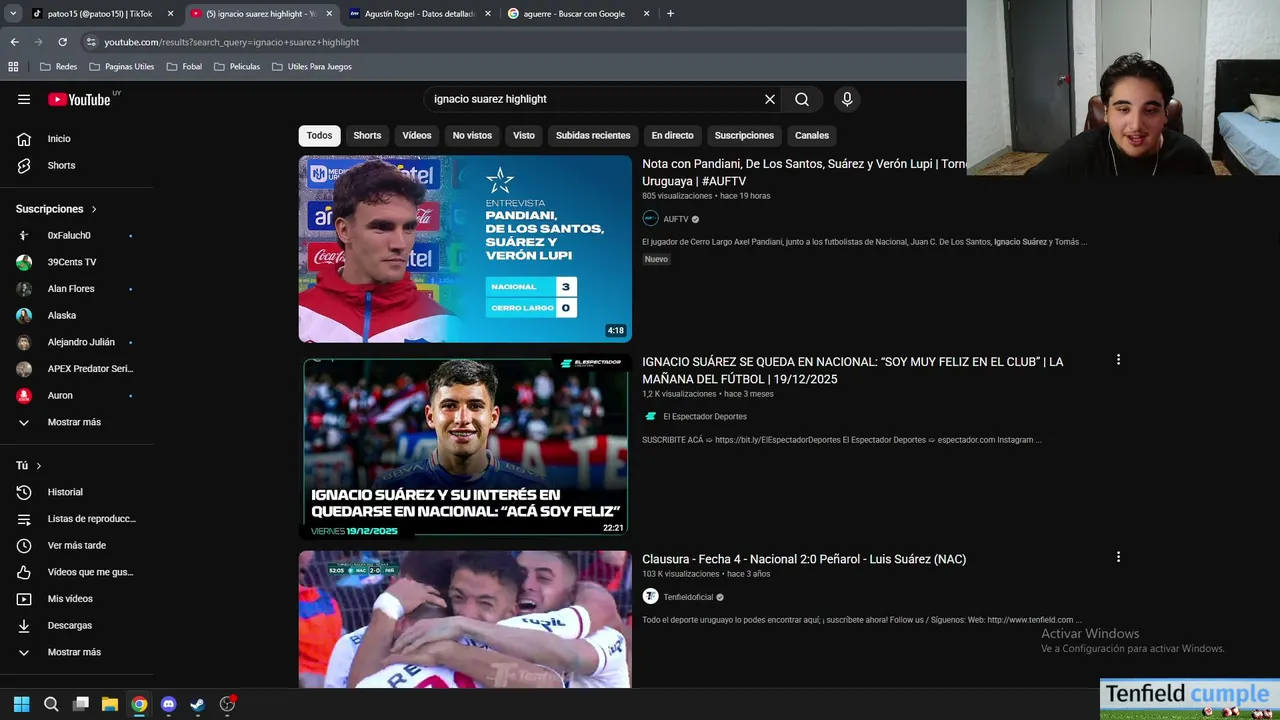The image size is (1280, 720).
Task: Open Steam from the taskbar
Action: (x=198, y=704)
